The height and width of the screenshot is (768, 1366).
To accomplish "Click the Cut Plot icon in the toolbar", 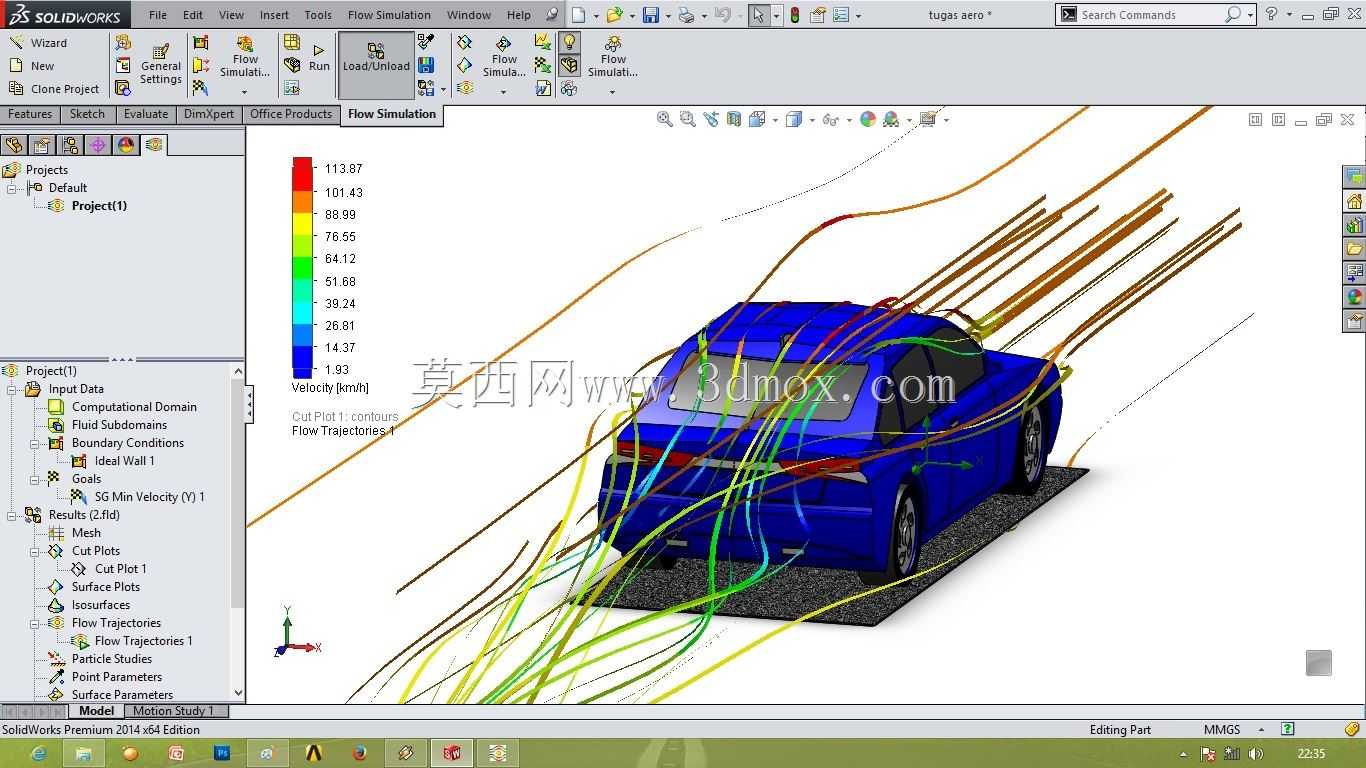I will click(x=464, y=42).
